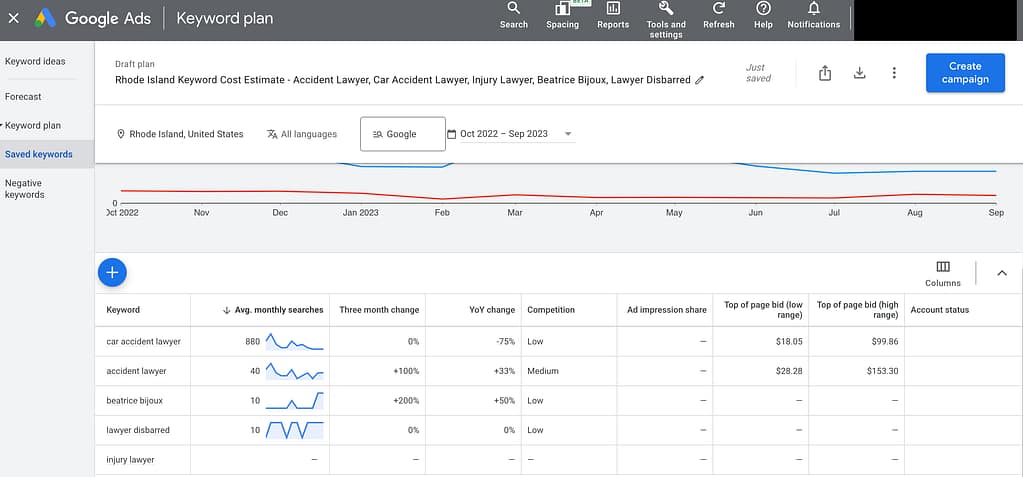Click the lawyer disbarred trend sparkline
Image resolution: width=1023 pixels, height=477 pixels.
294,430
